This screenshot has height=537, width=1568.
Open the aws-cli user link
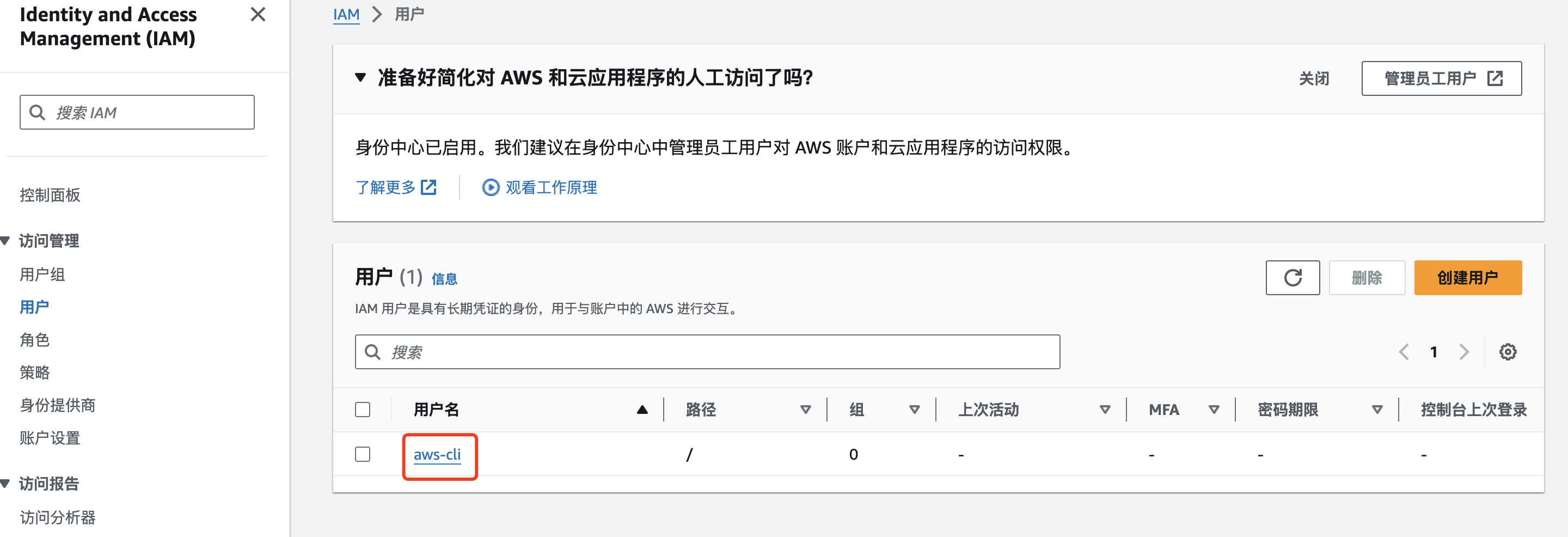tap(437, 454)
